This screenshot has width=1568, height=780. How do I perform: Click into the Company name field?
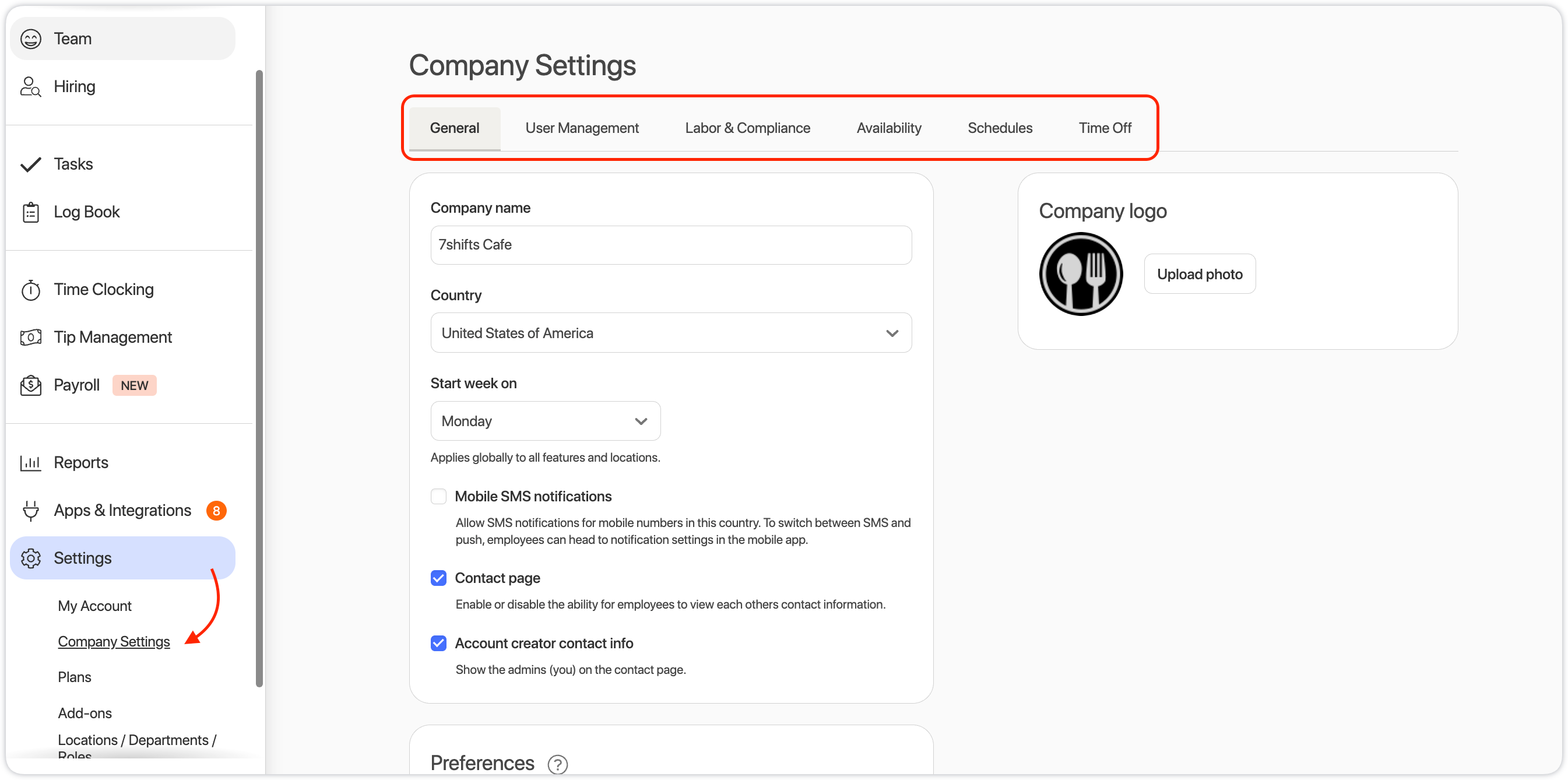click(x=670, y=245)
